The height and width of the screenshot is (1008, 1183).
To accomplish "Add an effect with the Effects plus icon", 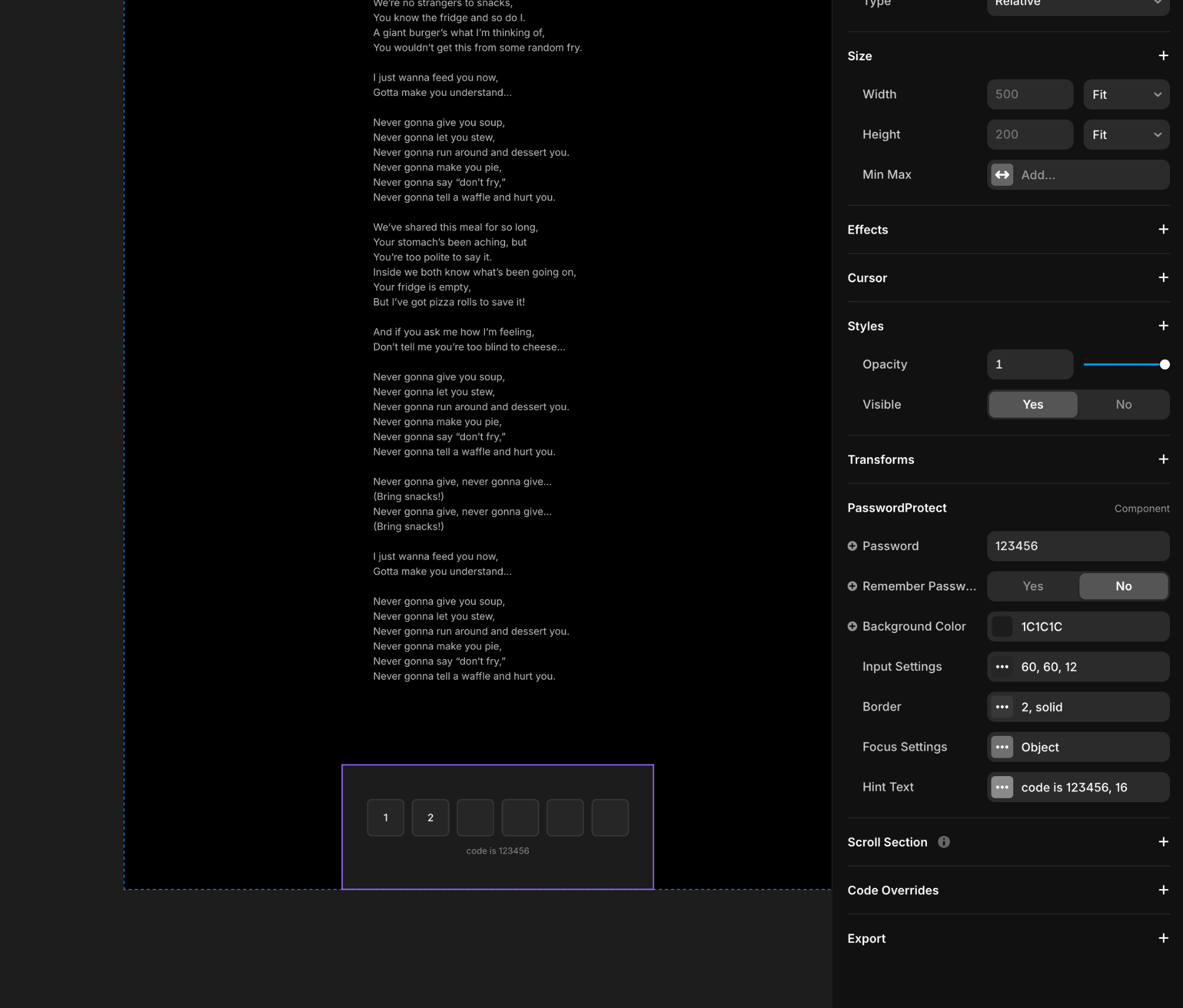I will (x=1163, y=230).
